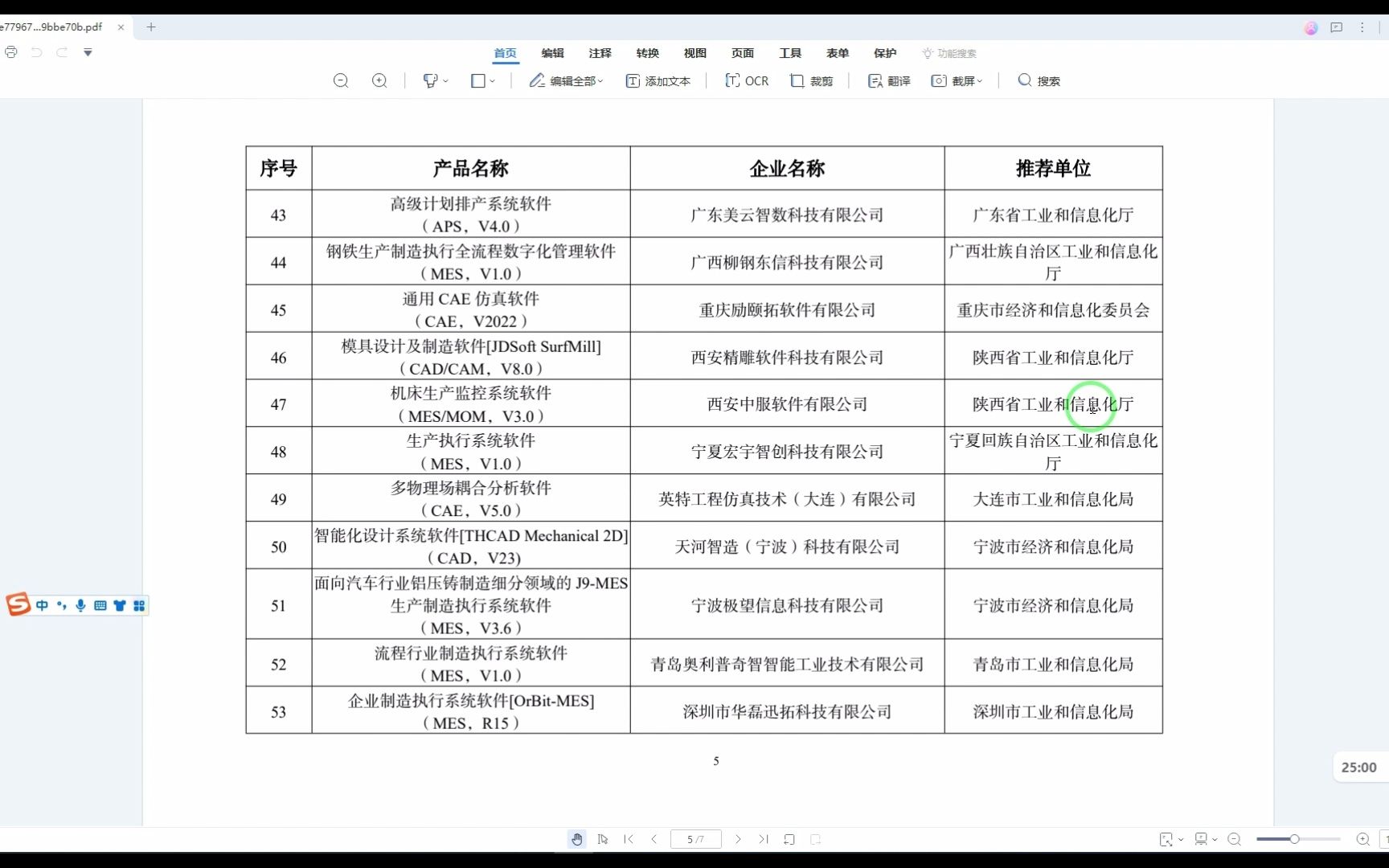
Task: Switch to the 页面 tab
Action: pyautogui.click(x=742, y=53)
